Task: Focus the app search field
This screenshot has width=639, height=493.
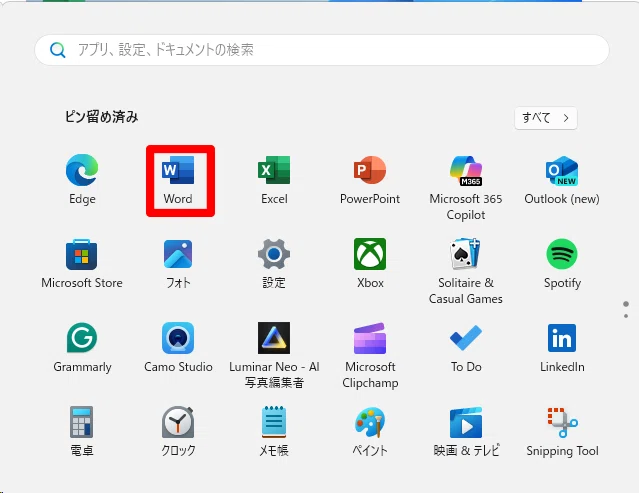Action: pyautogui.click(x=322, y=50)
